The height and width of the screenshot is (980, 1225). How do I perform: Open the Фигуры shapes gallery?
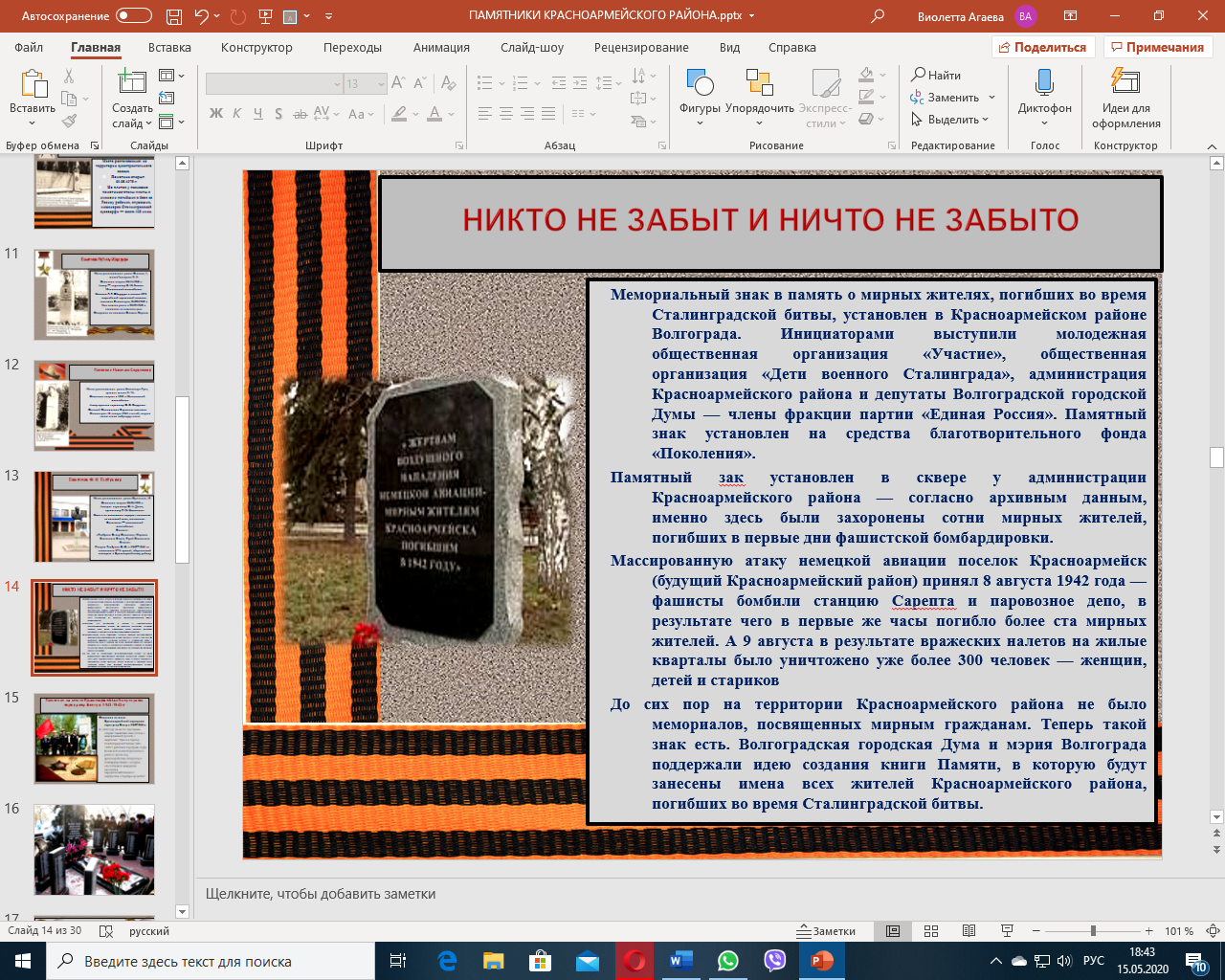pos(700,96)
